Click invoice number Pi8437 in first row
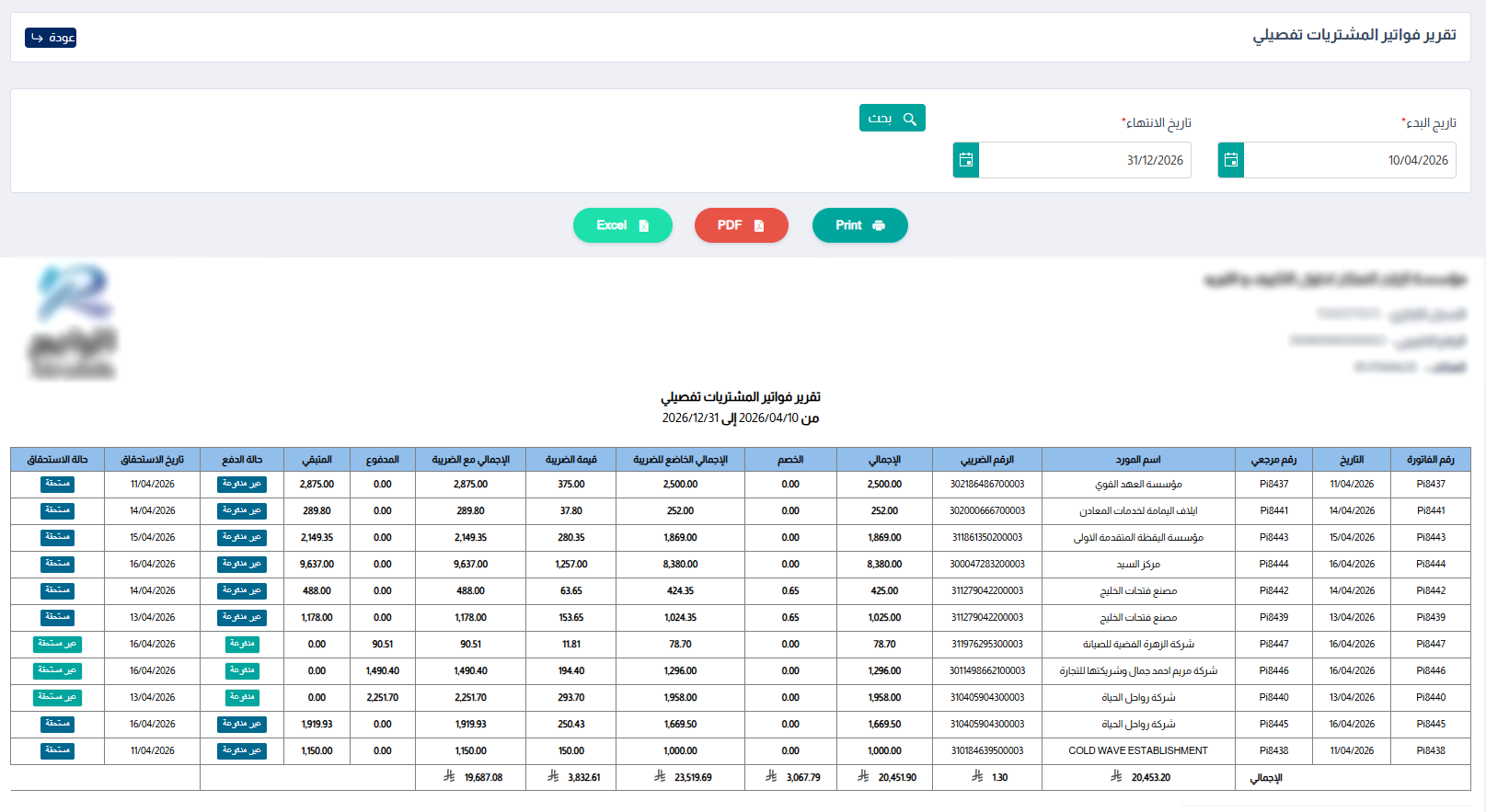 1431,484
